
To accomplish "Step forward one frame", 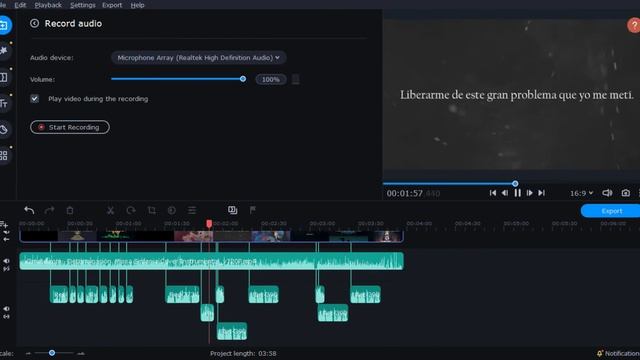I will click(x=529, y=193).
